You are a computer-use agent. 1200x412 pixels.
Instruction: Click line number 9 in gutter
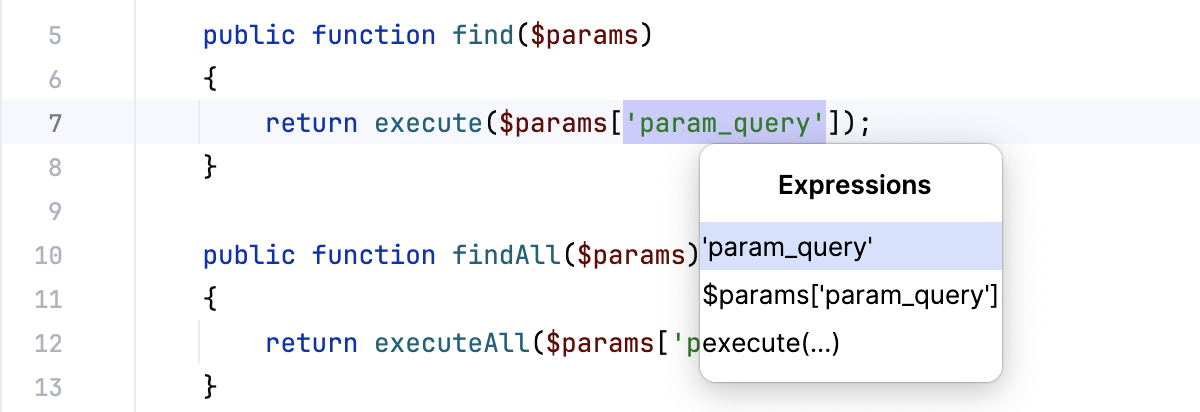[x=54, y=211]
